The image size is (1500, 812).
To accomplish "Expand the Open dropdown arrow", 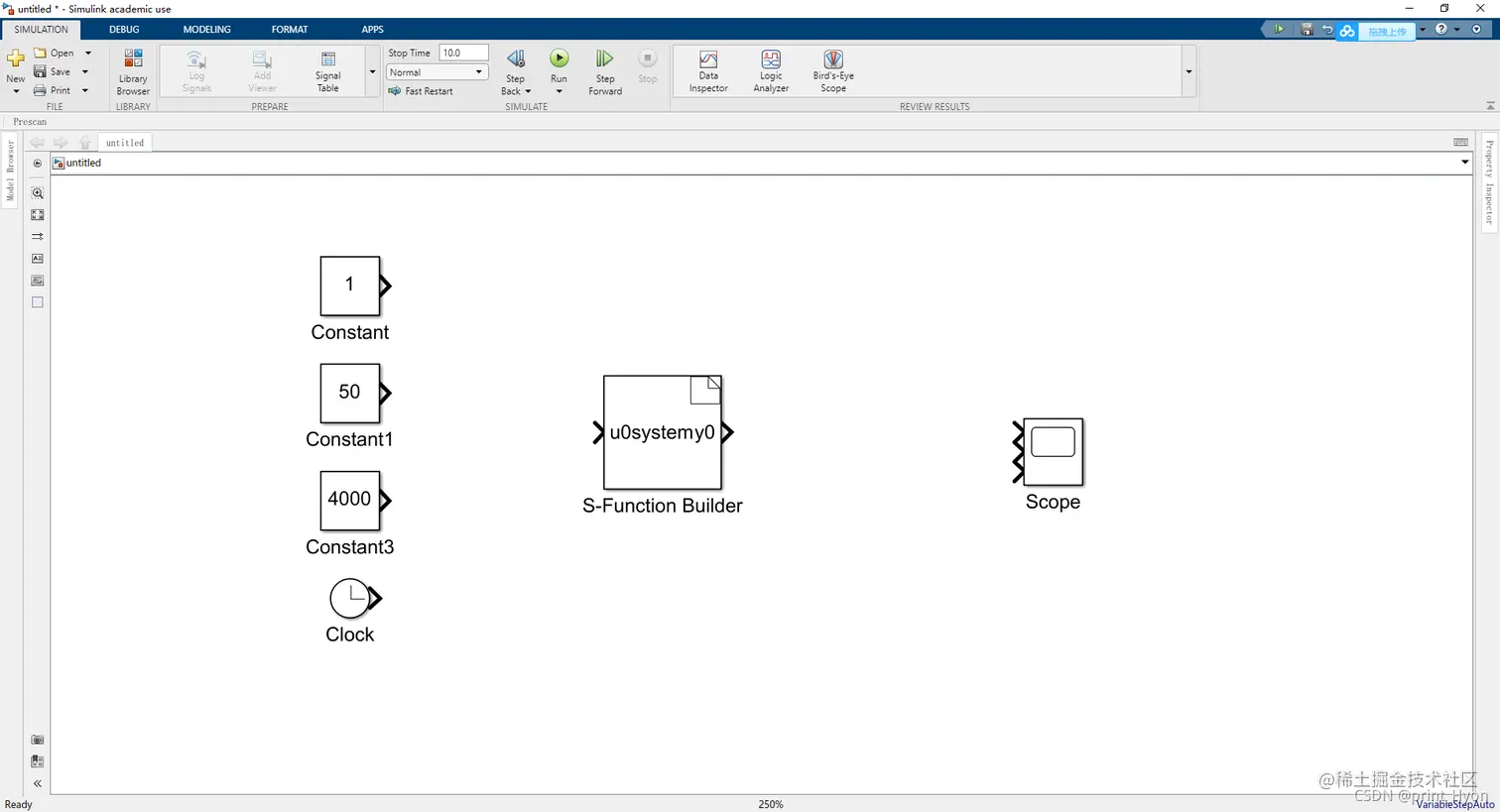I will pyautogui.click(x=88, y=53).
